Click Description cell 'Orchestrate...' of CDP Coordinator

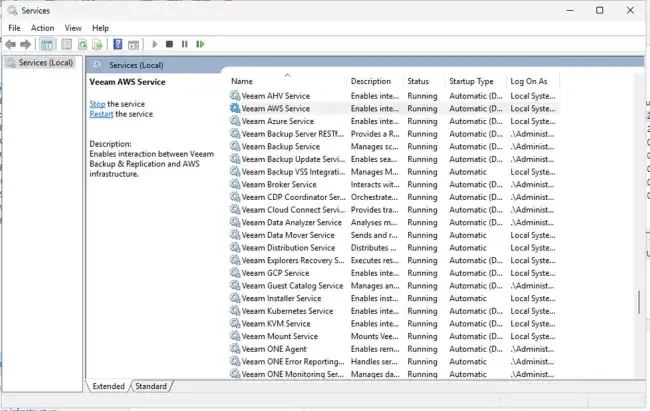click(x=374, y=197)
